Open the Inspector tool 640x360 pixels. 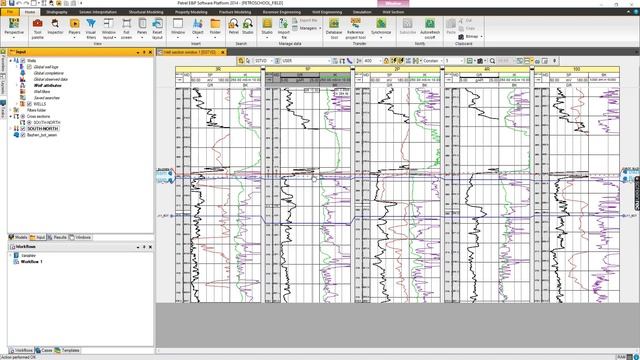55,27
